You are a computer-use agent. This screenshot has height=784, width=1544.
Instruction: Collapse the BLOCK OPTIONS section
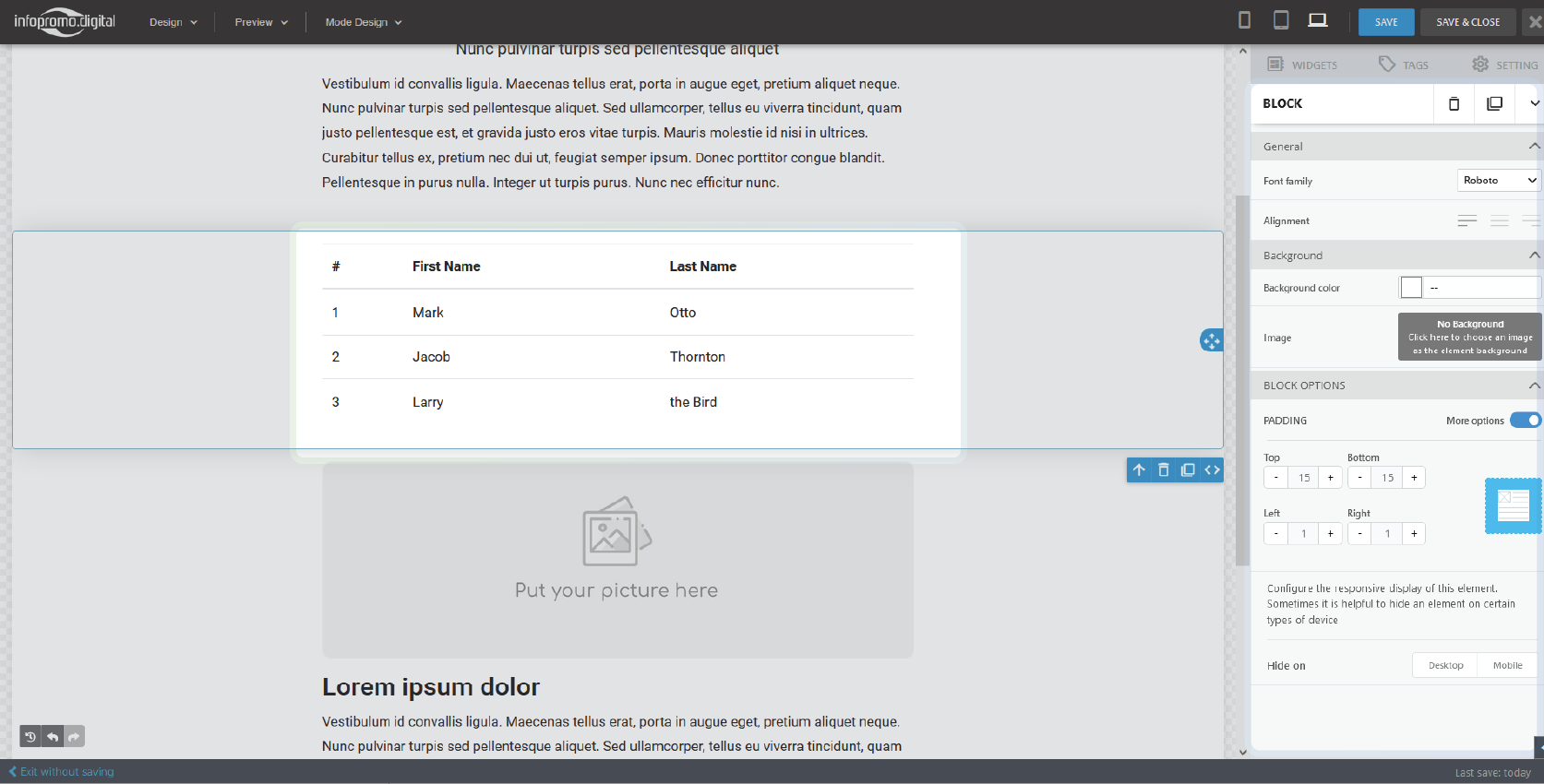pyautogui.click(x=1534, y=385)
